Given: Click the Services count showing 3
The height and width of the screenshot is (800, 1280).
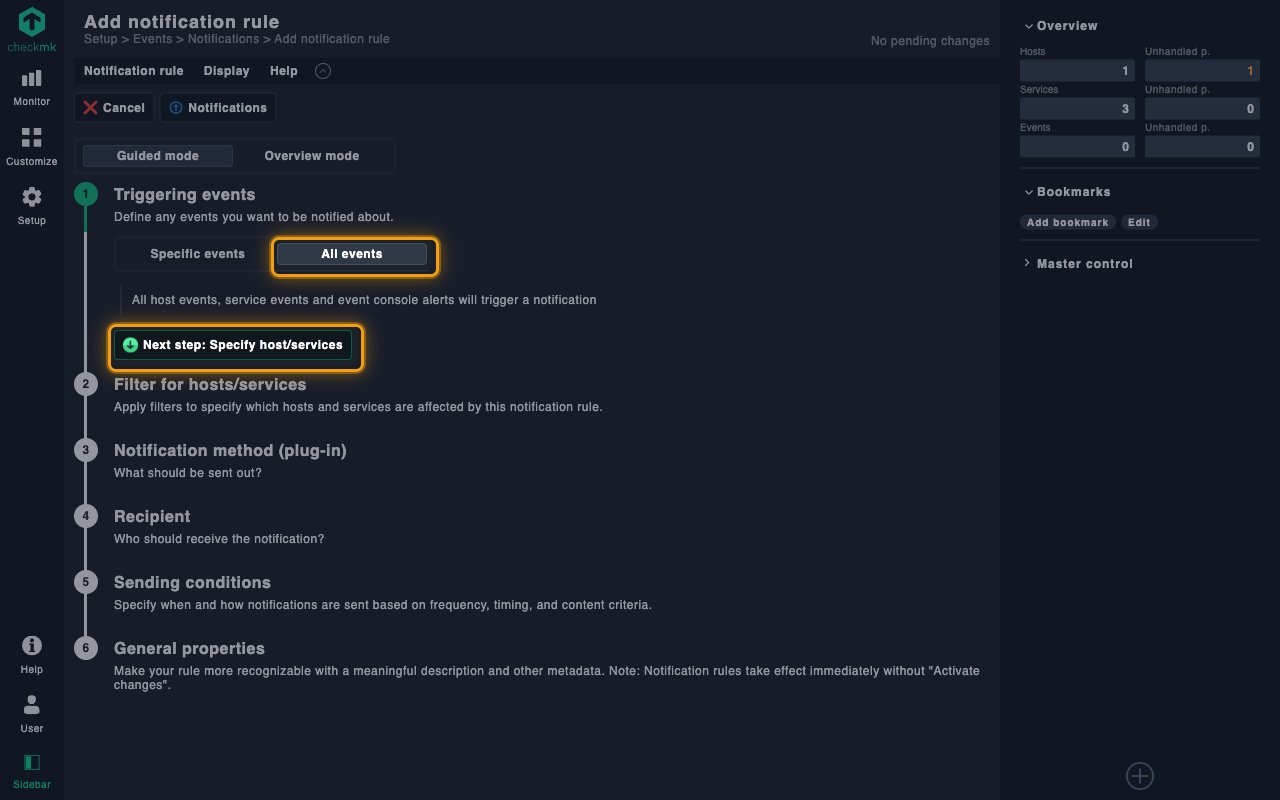Looking at the screenshot, I should pyautogui.click(x=1077, y=109).
